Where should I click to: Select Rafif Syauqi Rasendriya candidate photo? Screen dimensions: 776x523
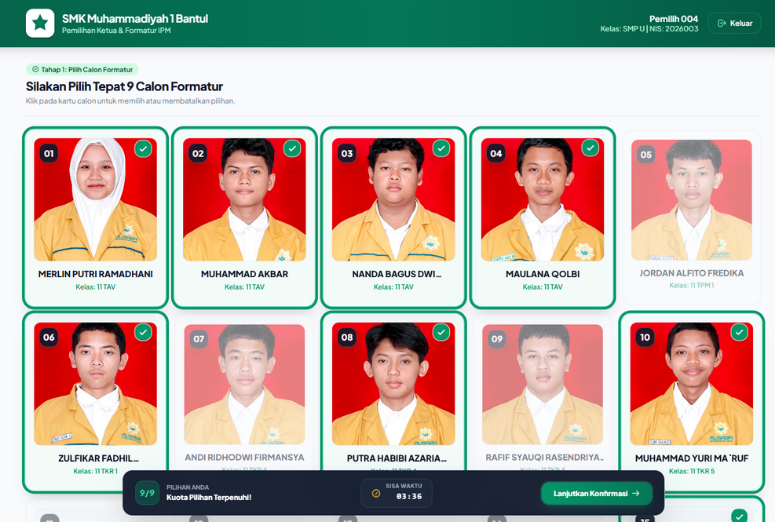pyautogui.click(x=542, y=384)
